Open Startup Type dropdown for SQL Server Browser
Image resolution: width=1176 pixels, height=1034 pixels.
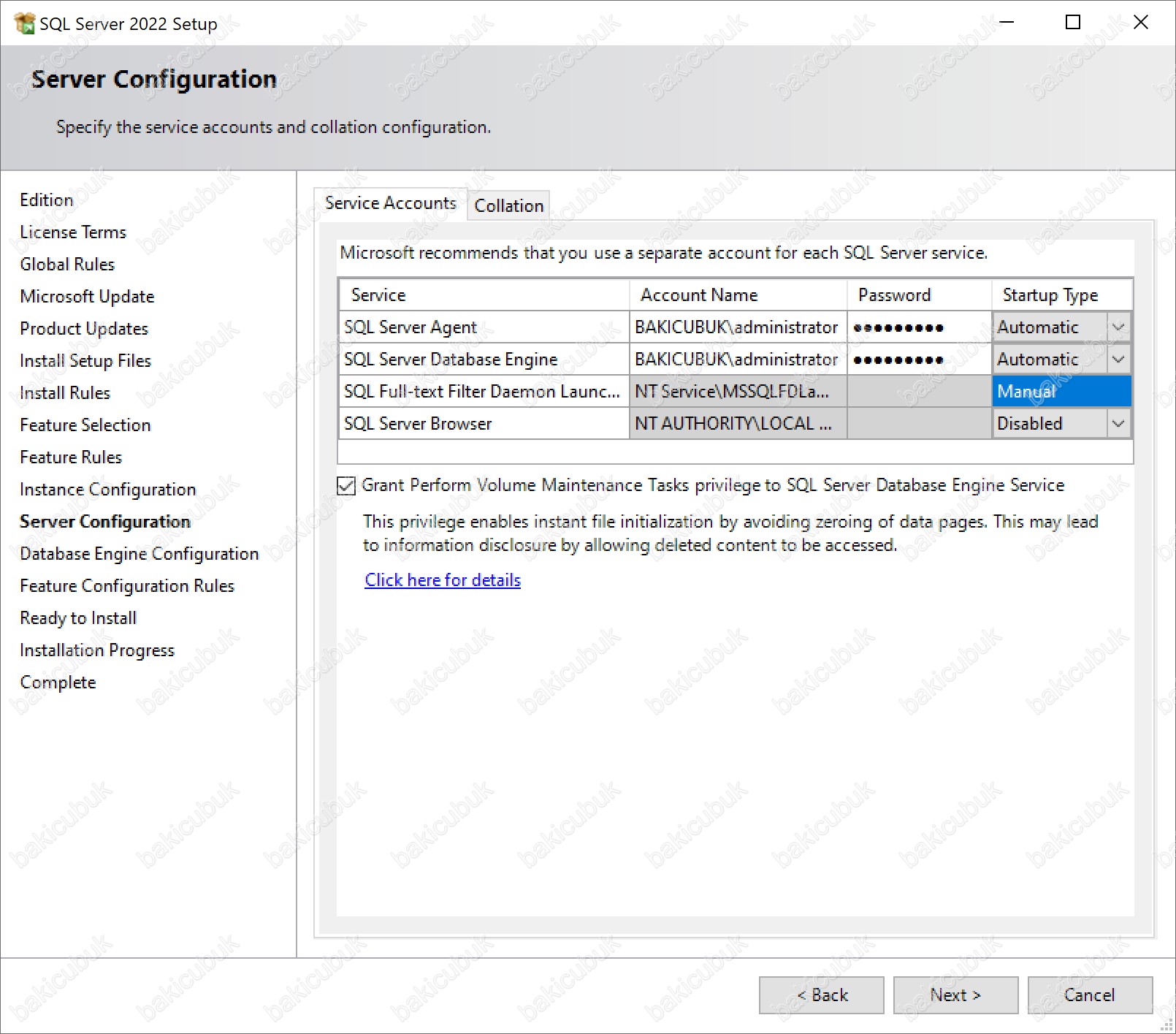point(1118,424)
